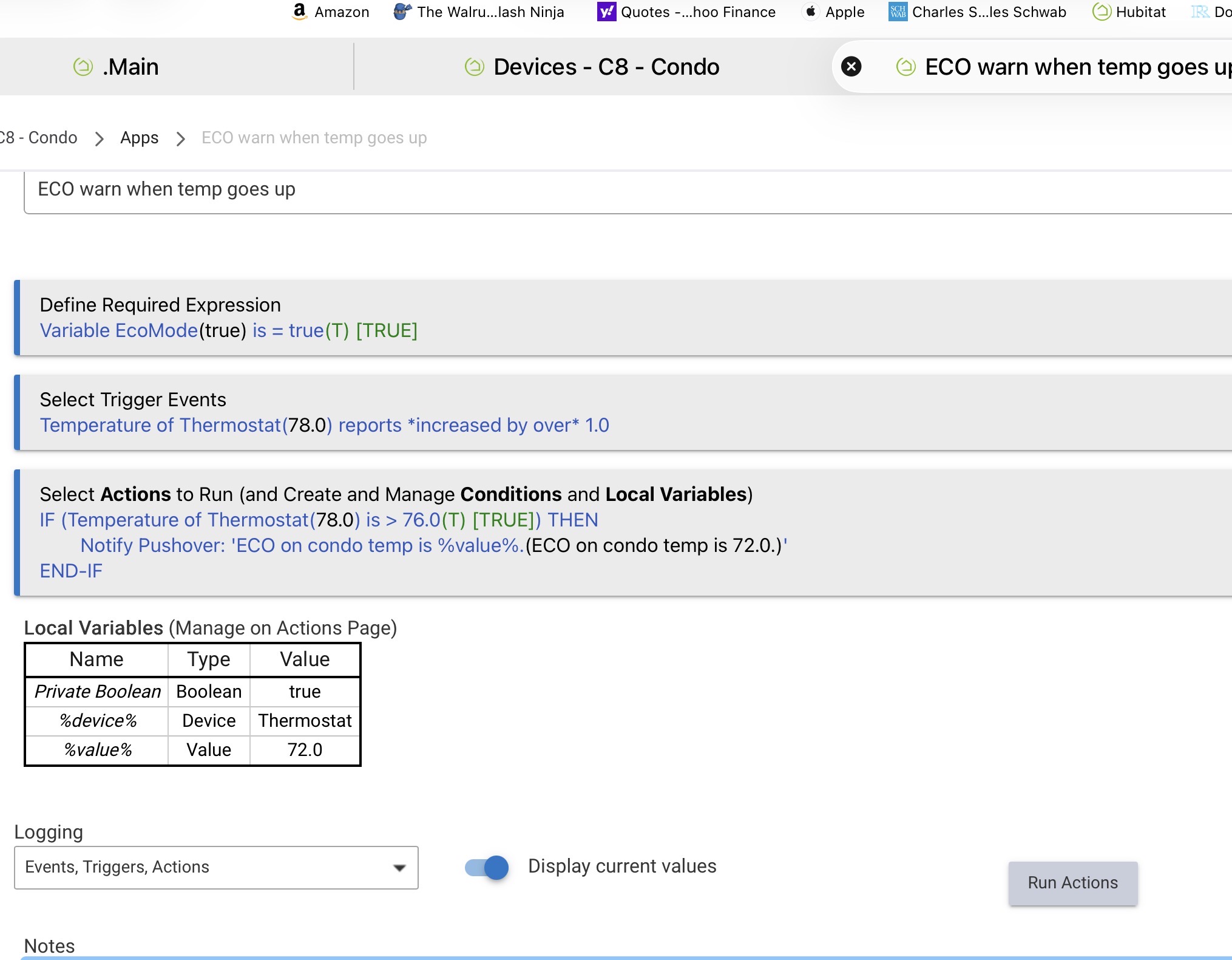Toggle Display current values switch
1232x960 pixels.
[487, 867]
